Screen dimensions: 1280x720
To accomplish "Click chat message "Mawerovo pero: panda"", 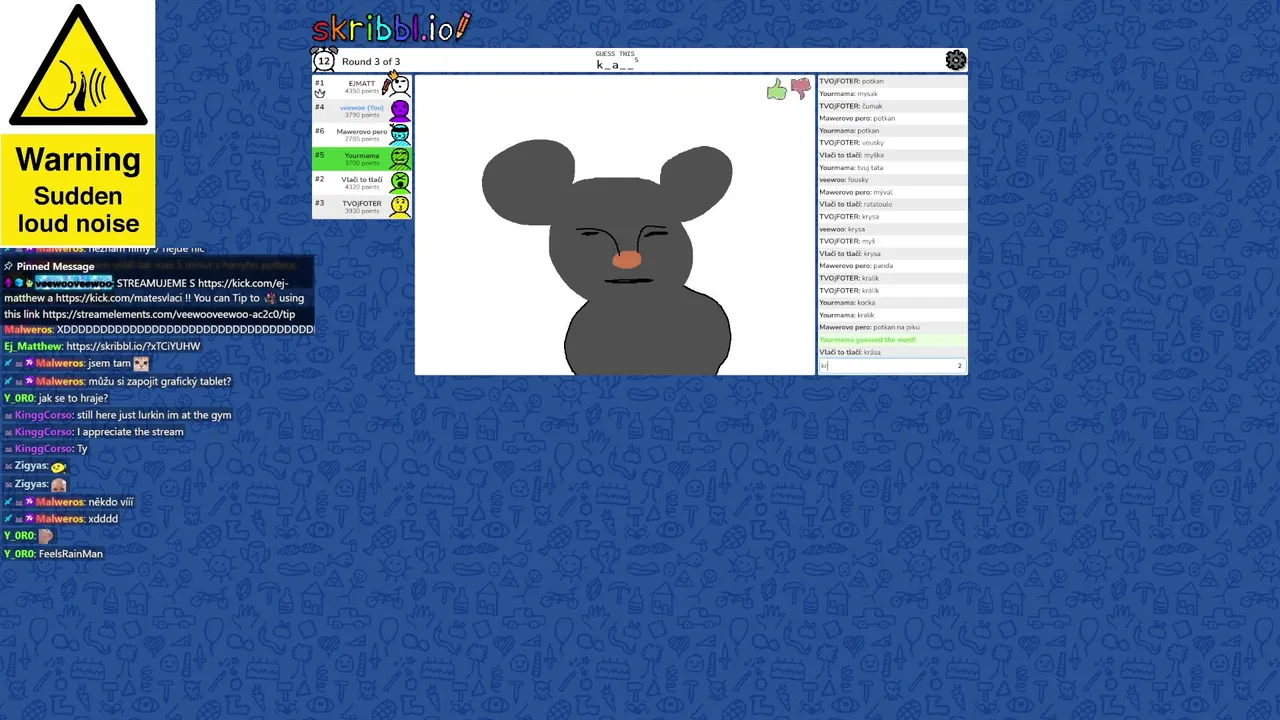I will 892,266.
